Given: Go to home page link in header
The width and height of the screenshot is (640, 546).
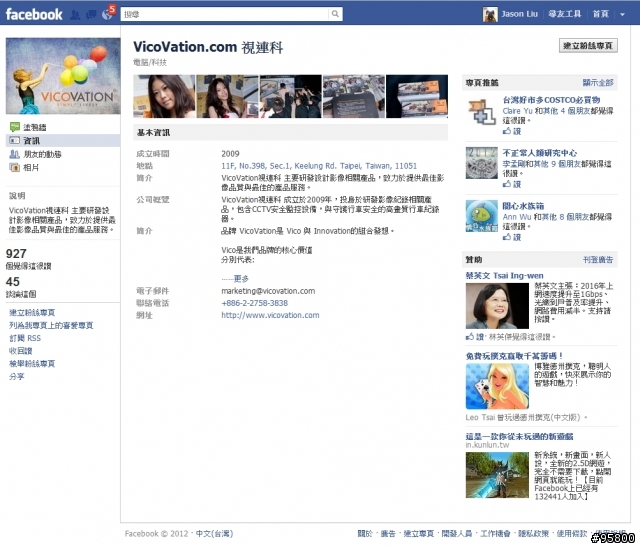Looking at the screenshot, I should [600, 14].
